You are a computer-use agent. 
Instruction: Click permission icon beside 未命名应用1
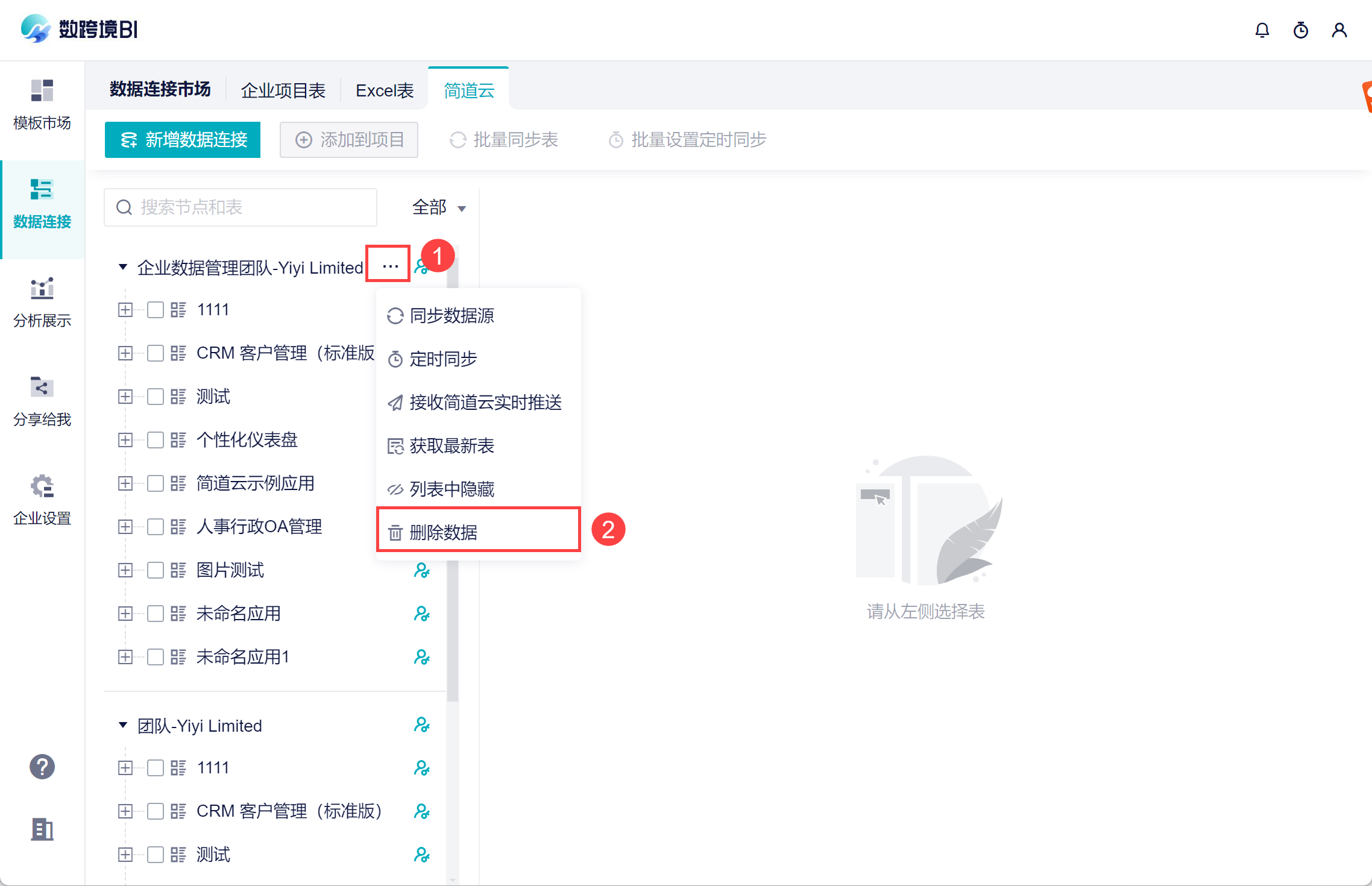tap(421, 657)
